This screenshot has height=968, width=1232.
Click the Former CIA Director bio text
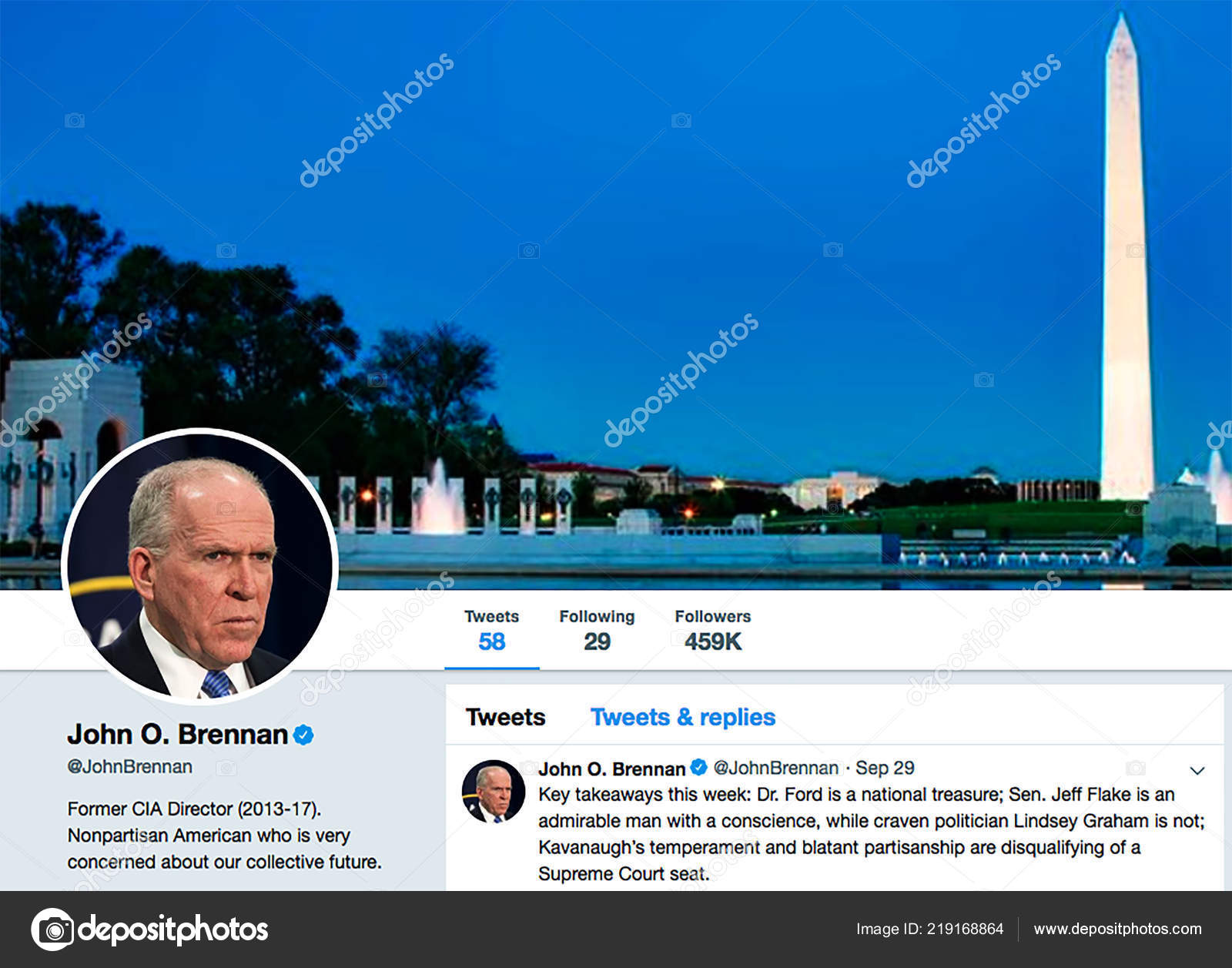224,836
